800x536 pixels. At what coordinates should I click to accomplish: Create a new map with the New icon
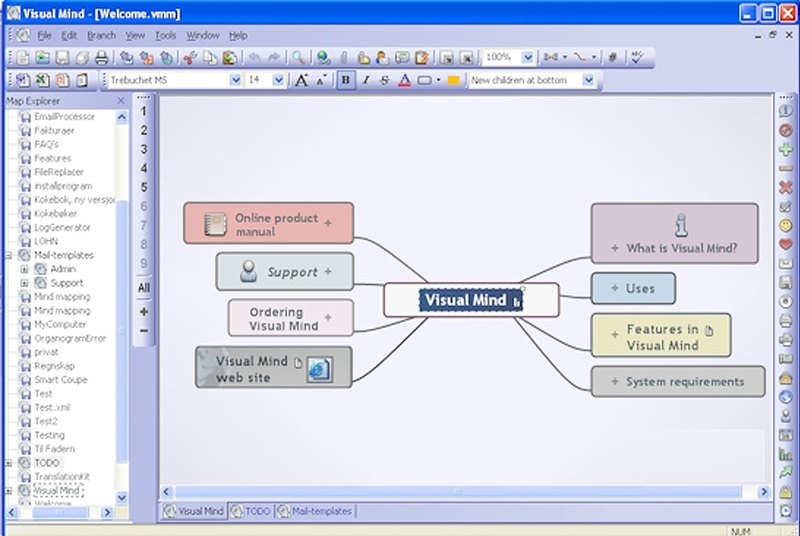point(22,58)
